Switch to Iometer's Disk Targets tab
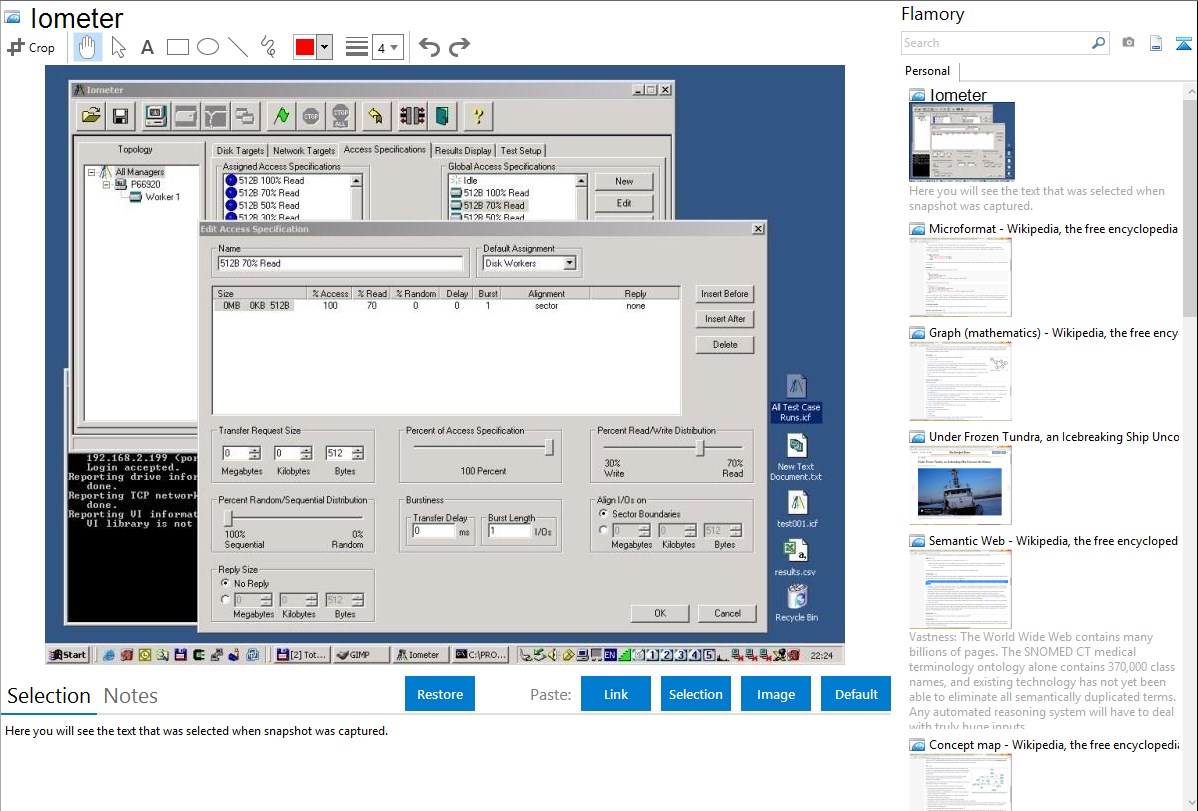This screenshot has height=811, width=1198. click(x=240, y=151)
